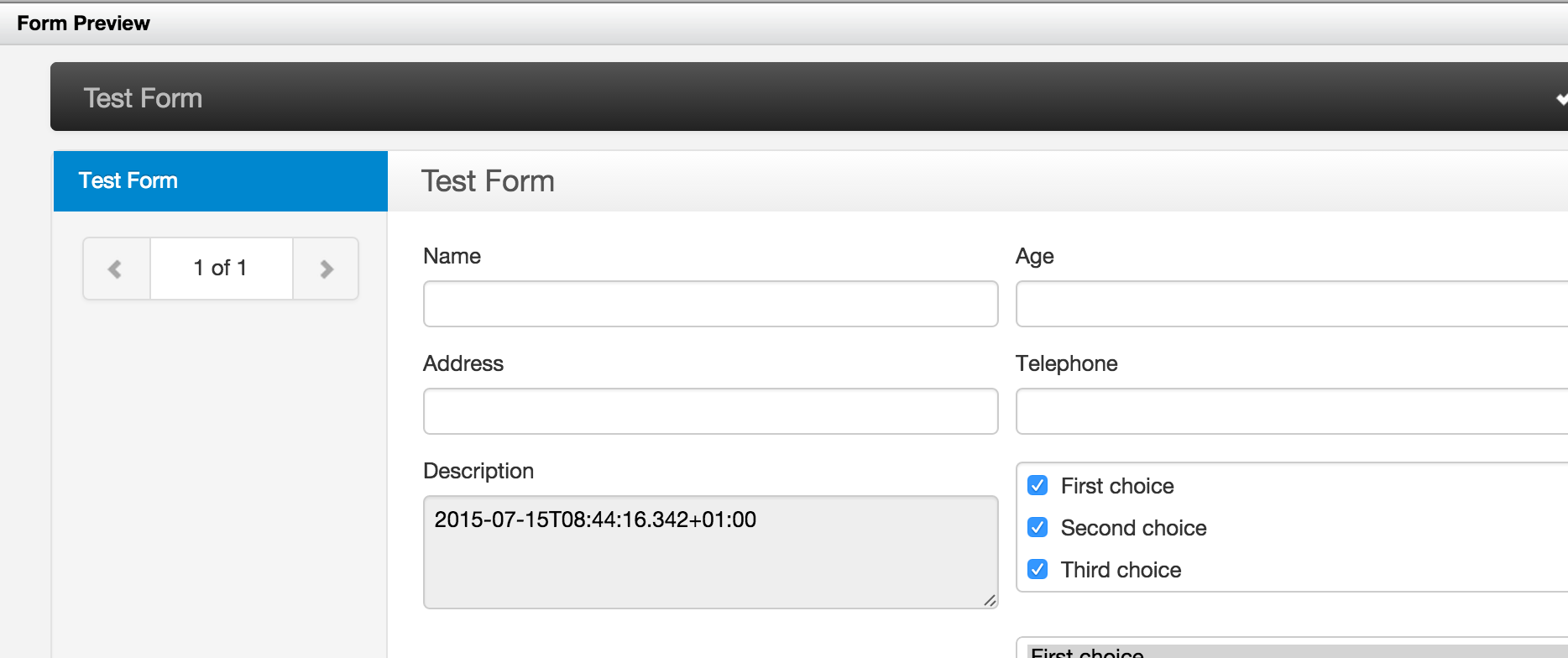Disable the Third choice checkbox
Image resolution: width=1568 pixels, height=658 pixels.
point(1037,570)
